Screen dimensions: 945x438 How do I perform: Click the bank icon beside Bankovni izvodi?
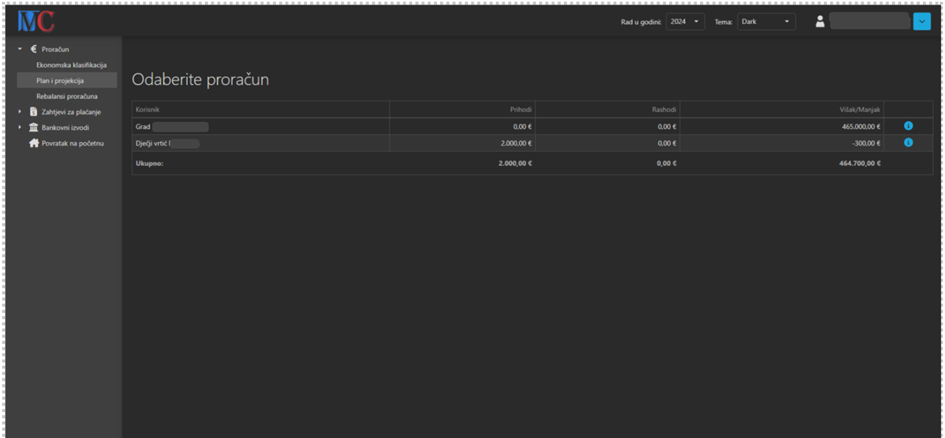[x=34, y=127]
